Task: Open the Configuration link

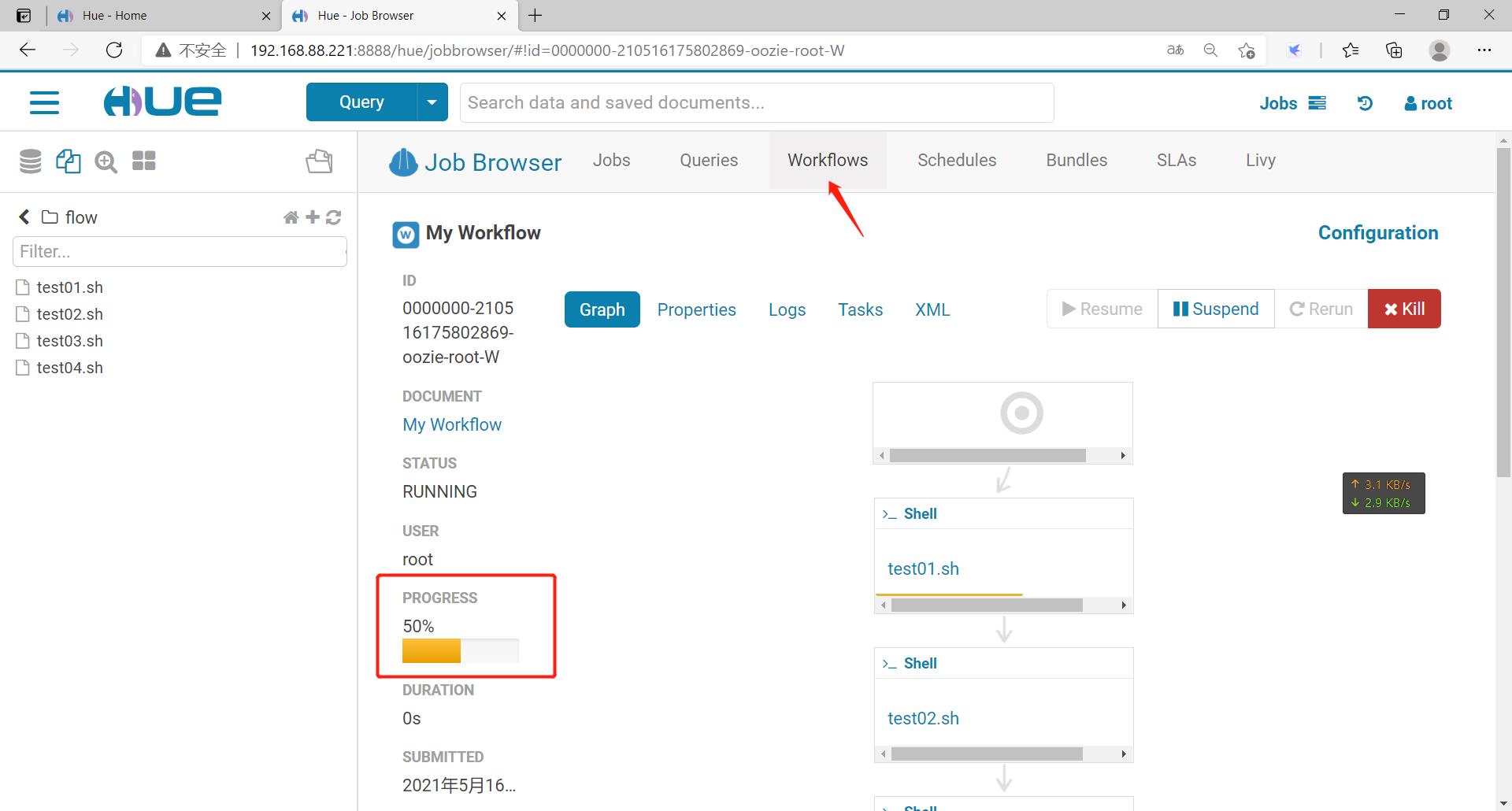Action: 1378,233
